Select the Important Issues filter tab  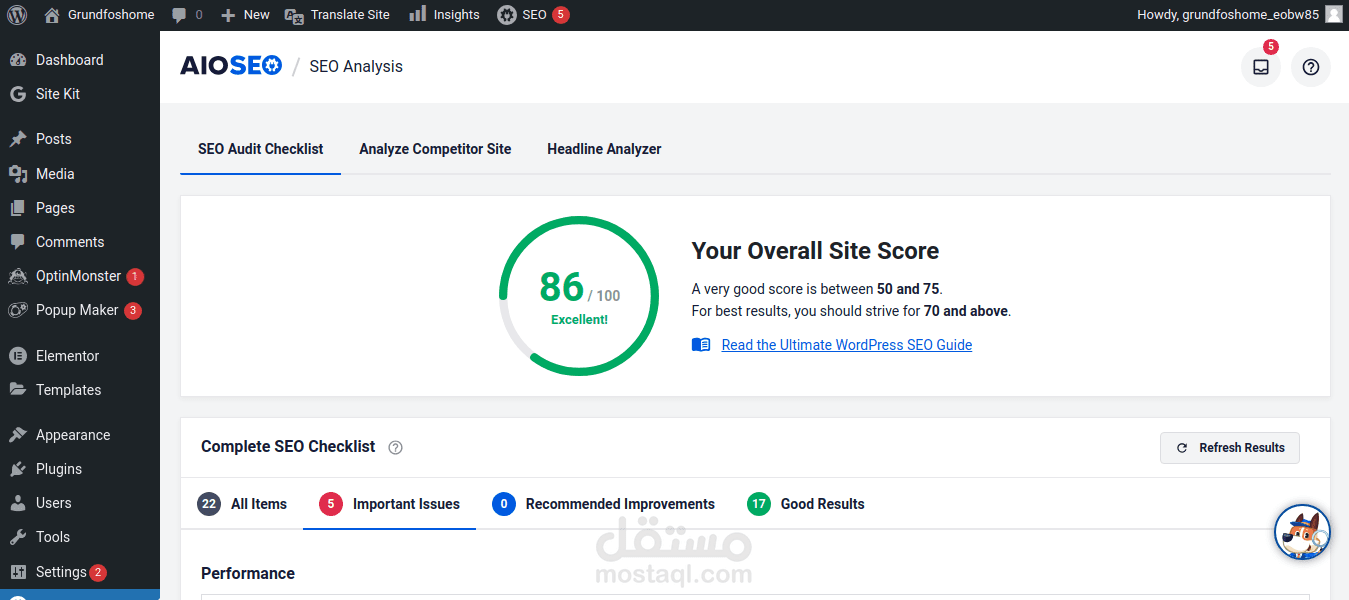[x=389, y=504]
